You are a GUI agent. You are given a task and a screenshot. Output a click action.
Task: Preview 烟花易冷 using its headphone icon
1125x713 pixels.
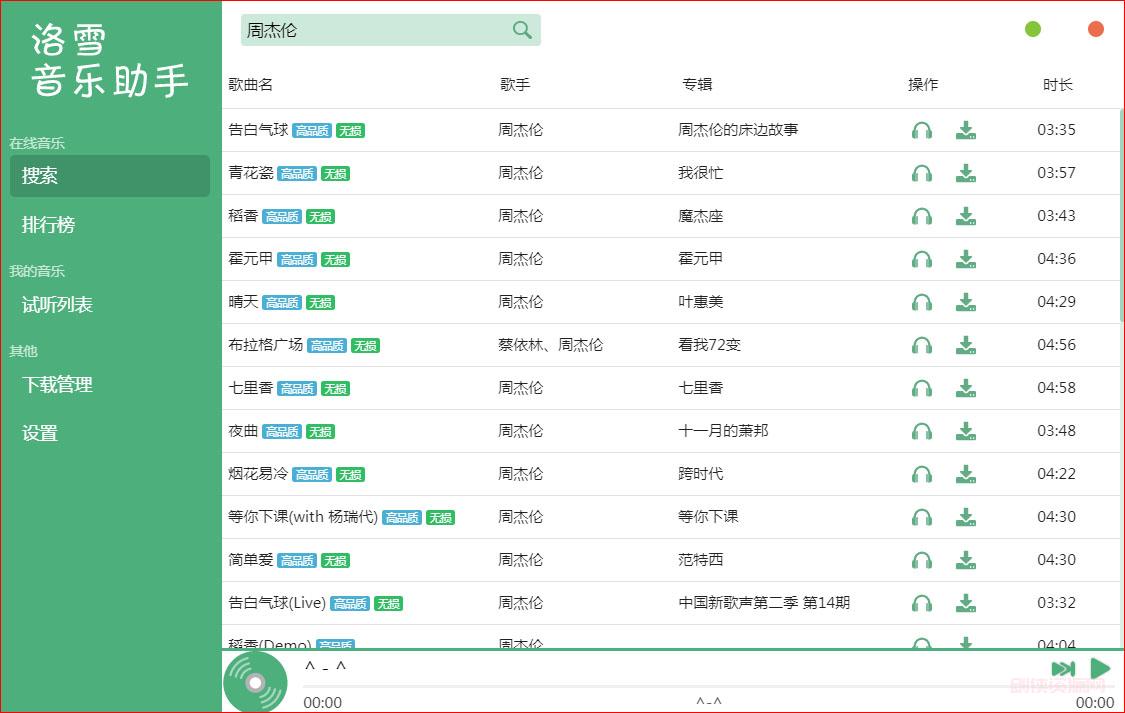tap(921, 474)
